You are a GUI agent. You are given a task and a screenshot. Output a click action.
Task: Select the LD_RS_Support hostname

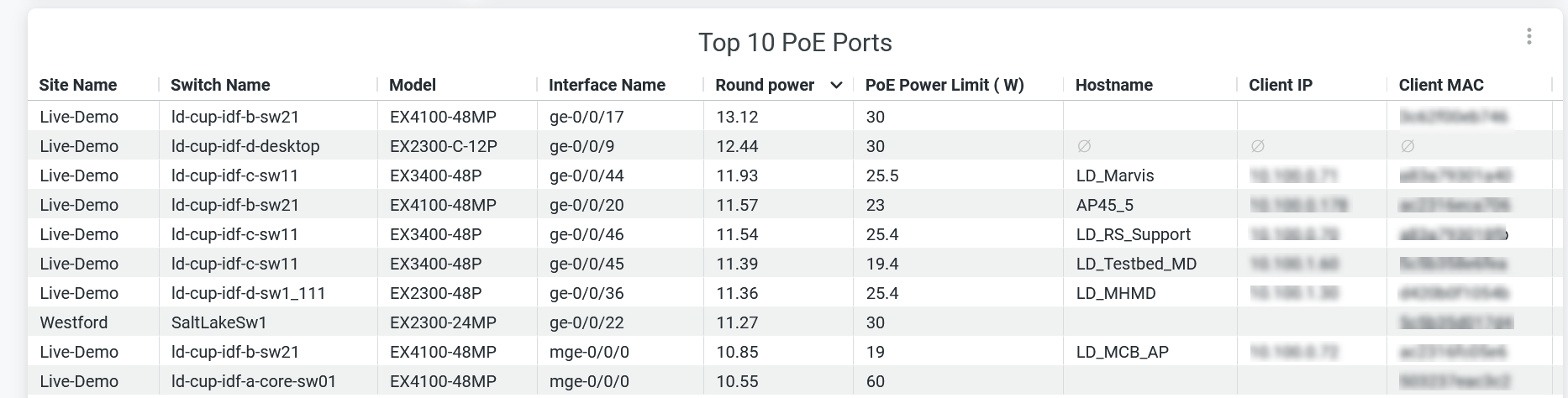pyautogui.click(x=1133, y=234)
